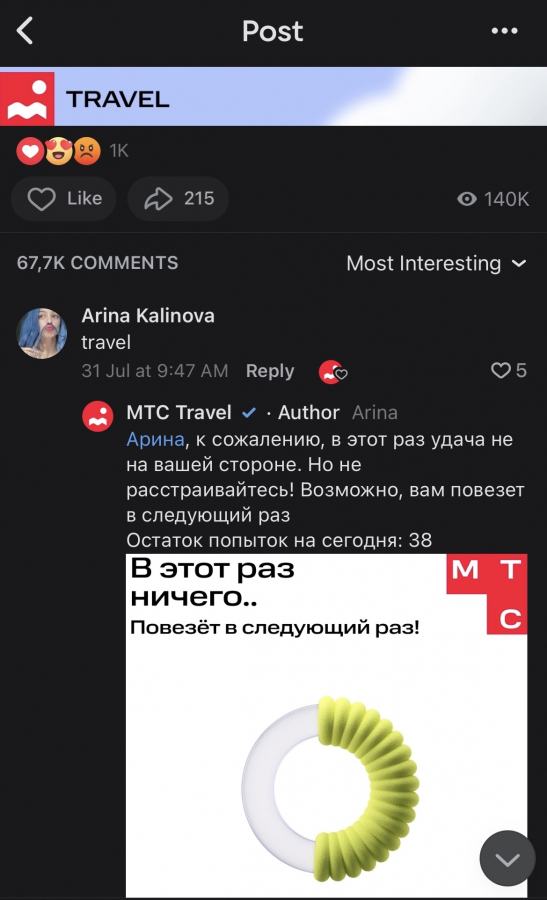Open the MTC Travel author name
Screen dimensions: 547x900
coord(179,412)
